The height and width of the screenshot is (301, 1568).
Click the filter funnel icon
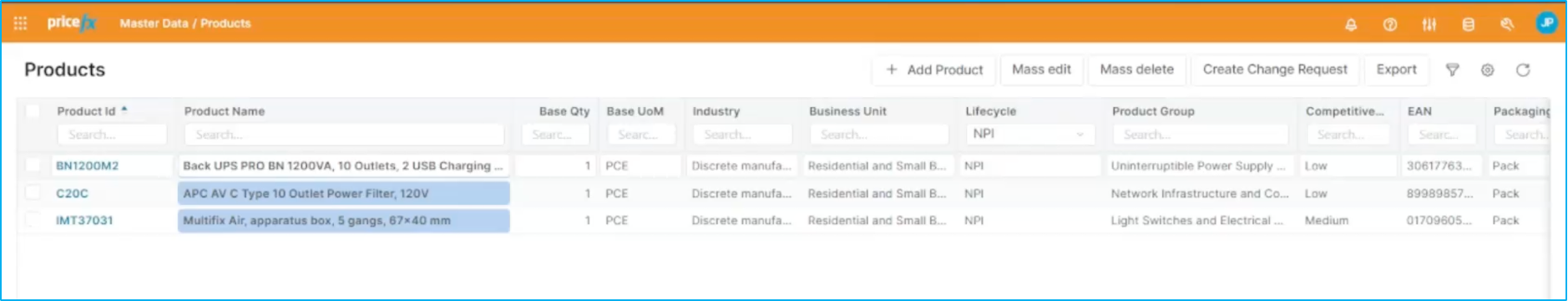click(x=1453, y=70)
